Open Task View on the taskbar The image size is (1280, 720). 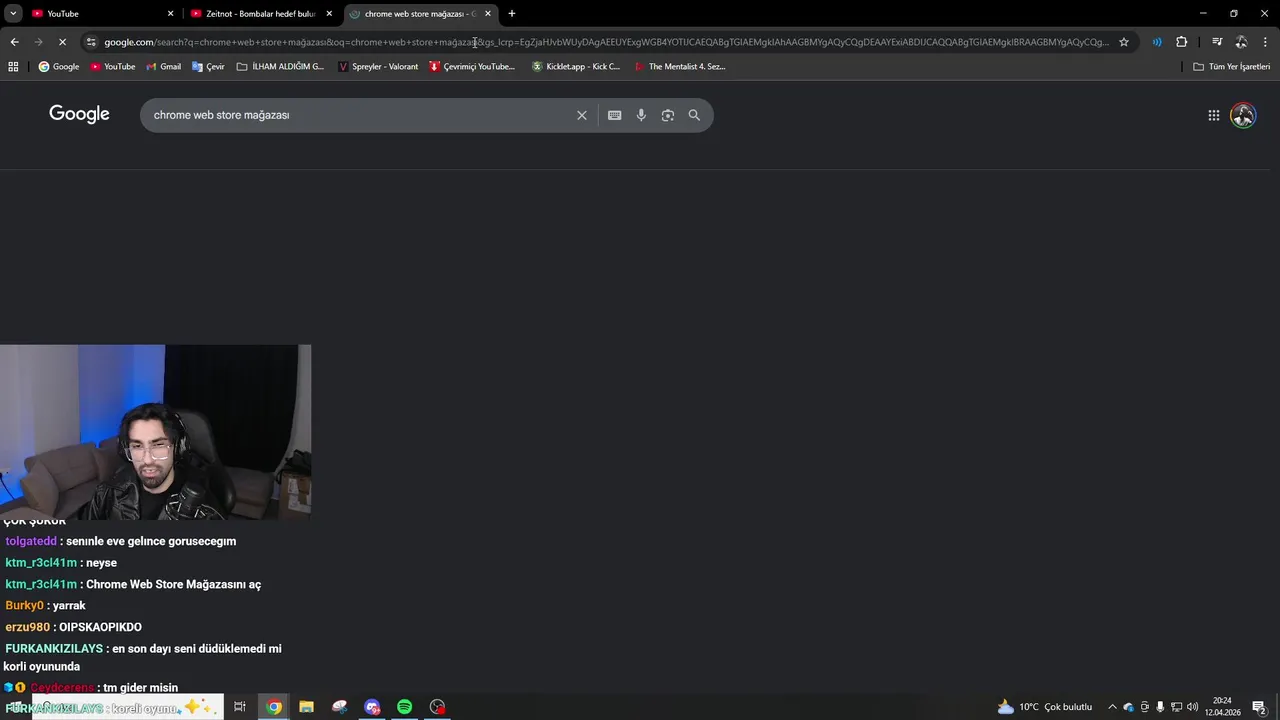[240, 707]
